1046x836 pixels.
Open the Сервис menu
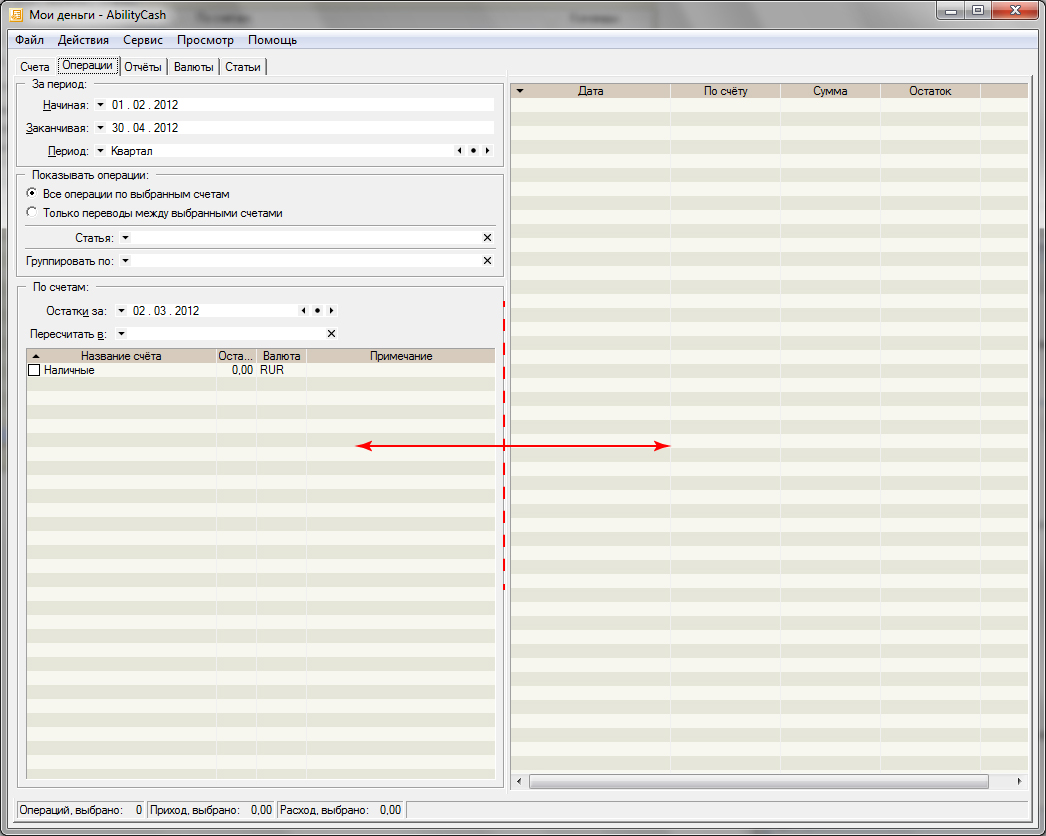(x=143, y=40)
